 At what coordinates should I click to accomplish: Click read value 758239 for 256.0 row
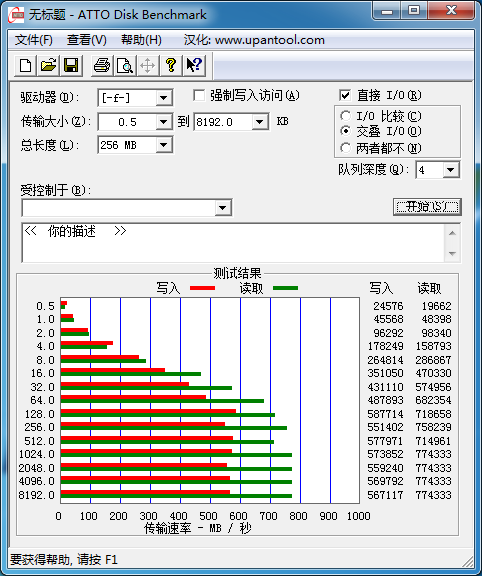point(434,427)
